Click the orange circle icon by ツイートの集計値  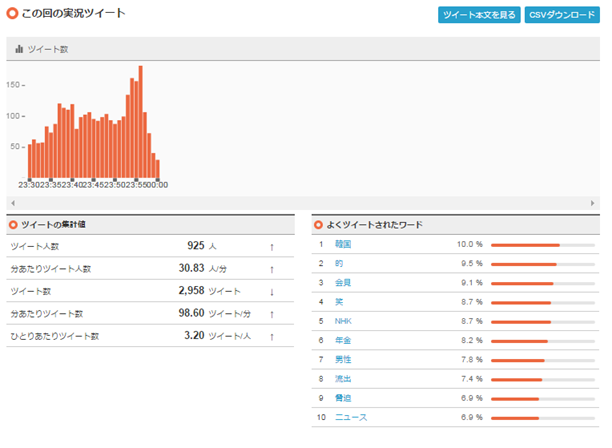click(13, 225)
